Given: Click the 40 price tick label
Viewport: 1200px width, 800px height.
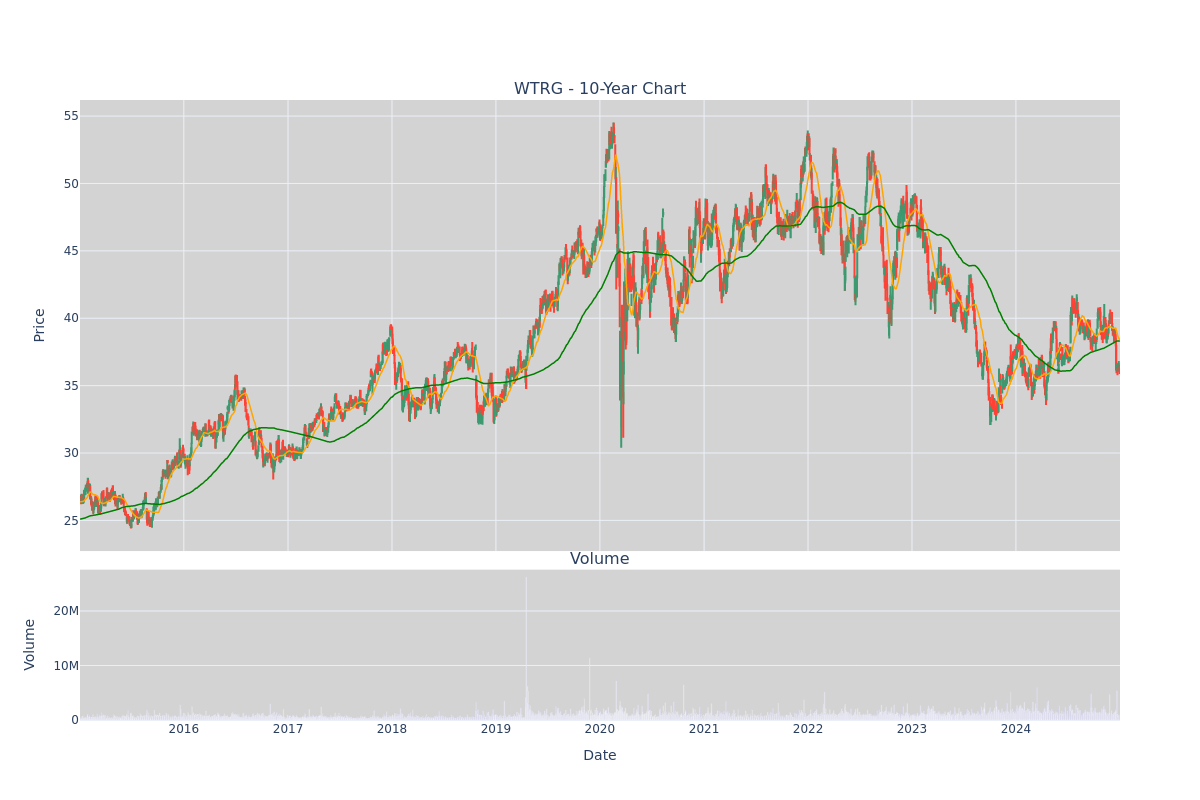Looking at the screenshot, I should point(71,318).
